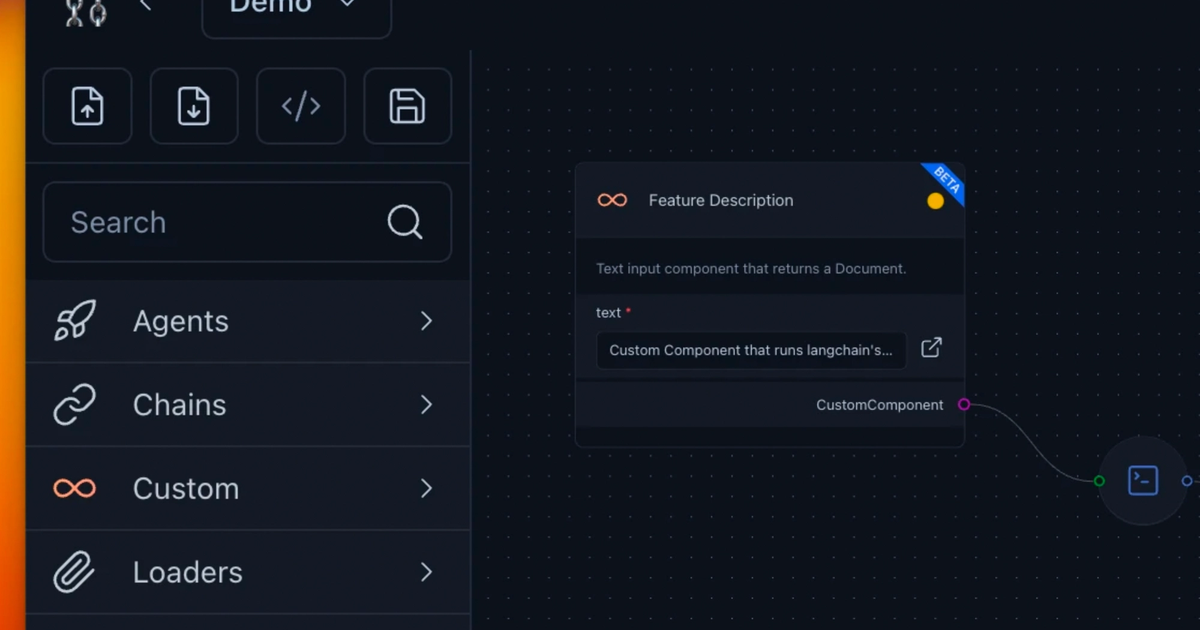1200x630 pixels.
Task: Expand the Custom category chevron
Action: (x=427, y=488)
